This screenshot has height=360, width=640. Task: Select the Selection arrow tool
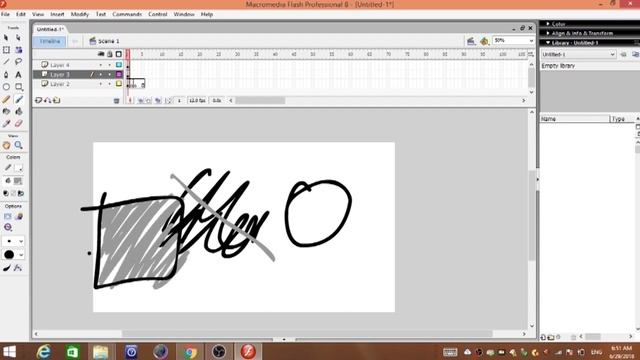point(6,38)
